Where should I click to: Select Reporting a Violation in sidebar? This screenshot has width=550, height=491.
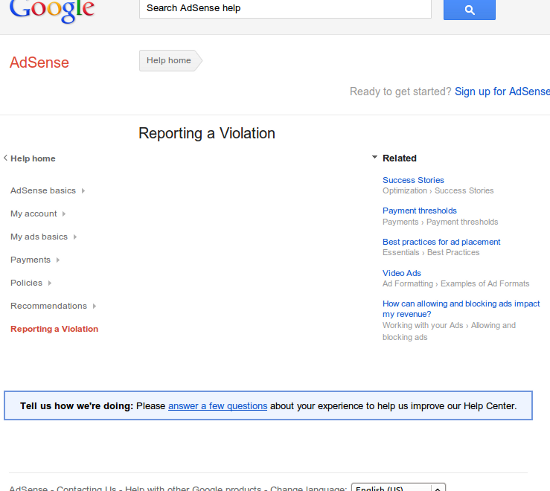tap(54, 329)
